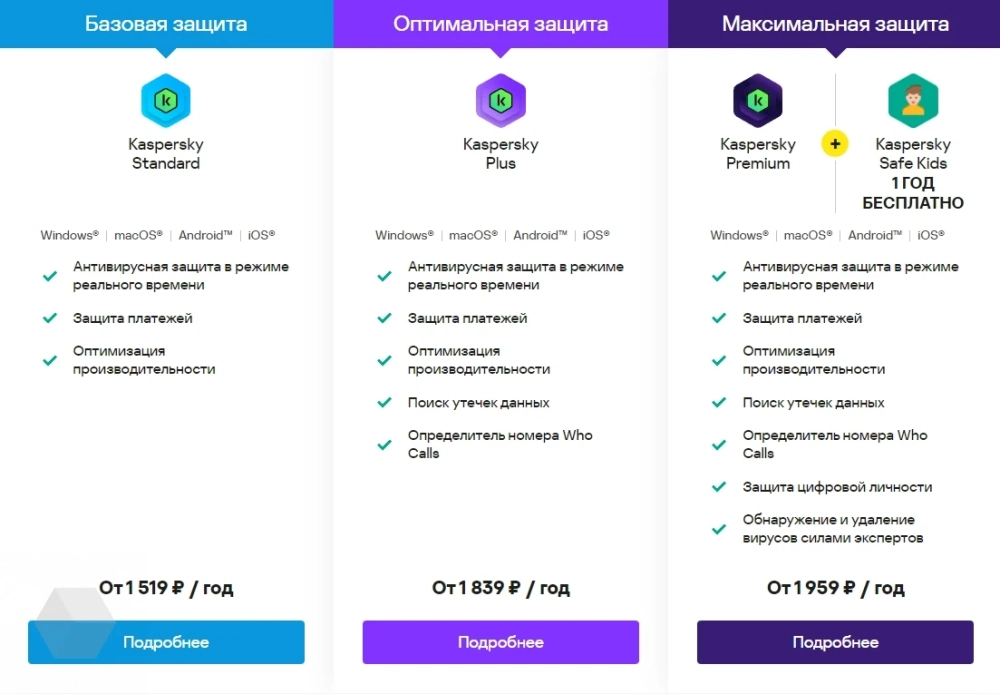
Task: Click checkmark for Обнаружение и удаление вирусов
Action: coord(718,529)
